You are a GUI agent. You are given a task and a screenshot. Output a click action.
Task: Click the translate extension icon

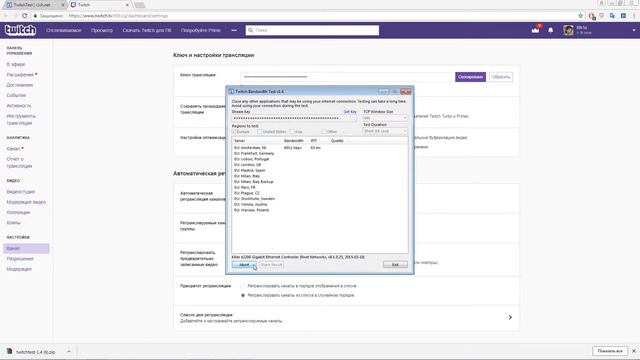click(612, 16)
